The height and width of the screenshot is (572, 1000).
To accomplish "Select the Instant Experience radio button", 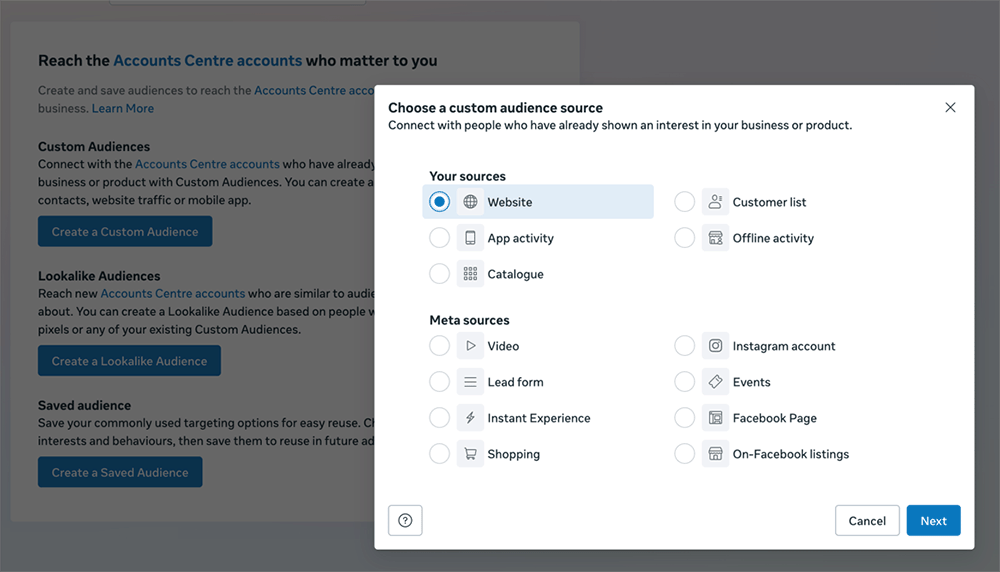I will pyautogui.click(x=439, y=418).
